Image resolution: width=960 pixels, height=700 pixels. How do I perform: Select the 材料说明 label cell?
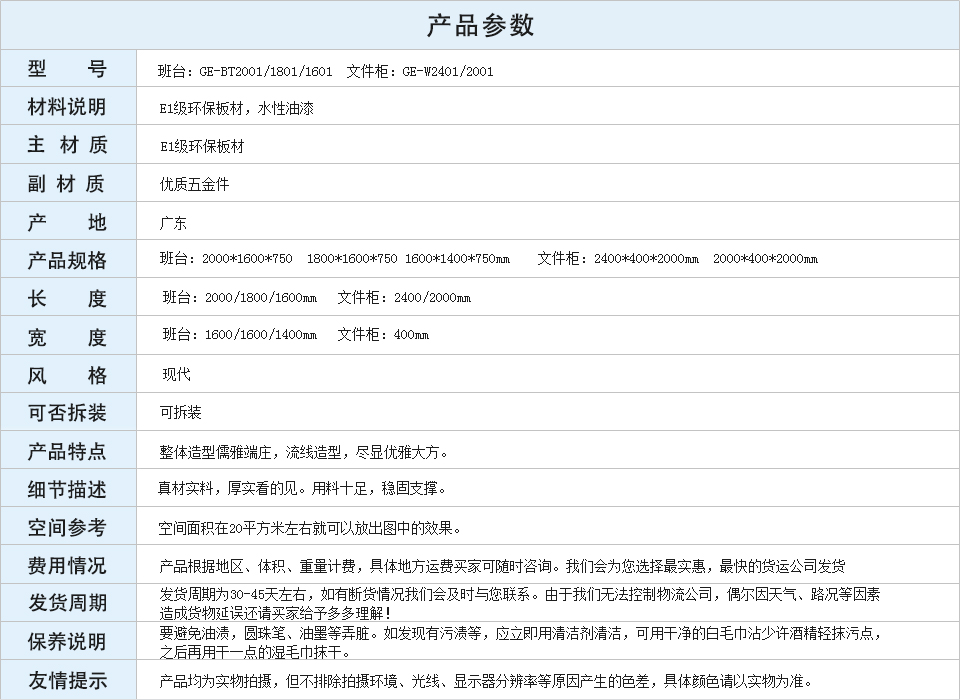coord(67,107)
